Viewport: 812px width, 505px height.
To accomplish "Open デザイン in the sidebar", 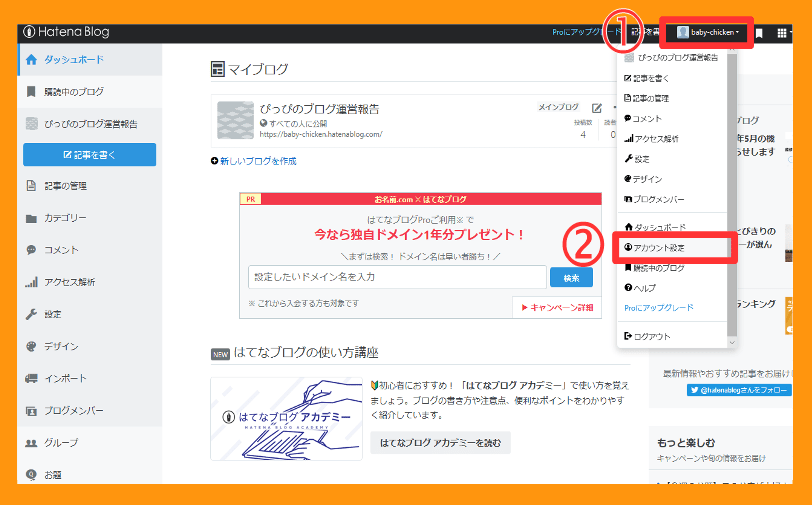I will (90, 346).
